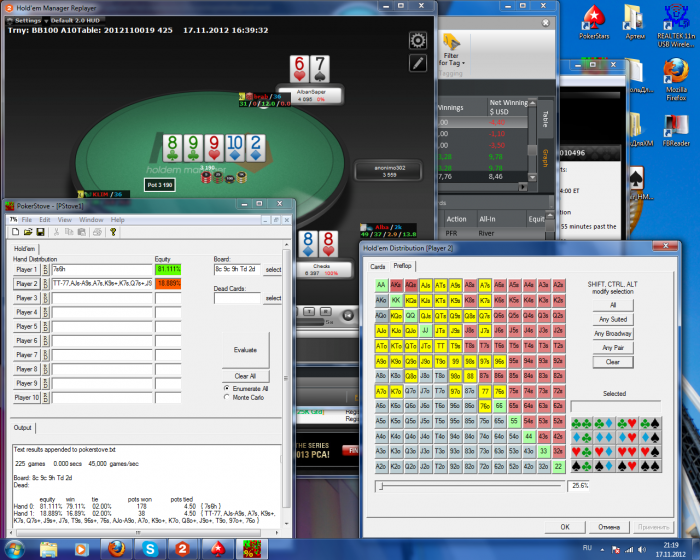The image size is (700, 560).
Task: Toggle the 22 hand cell
Action: pos(558,466)
